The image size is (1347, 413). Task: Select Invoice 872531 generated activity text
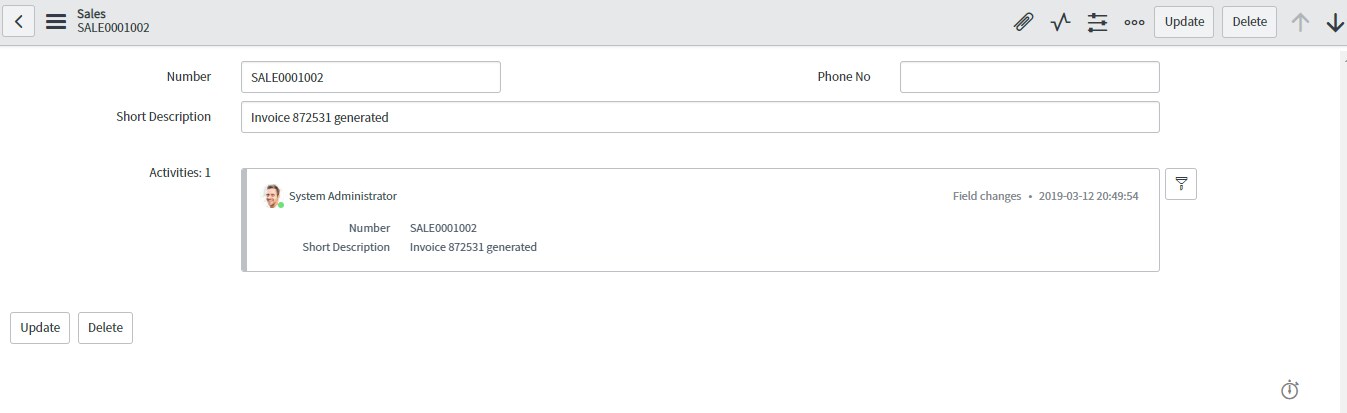(x=473, y=247)
